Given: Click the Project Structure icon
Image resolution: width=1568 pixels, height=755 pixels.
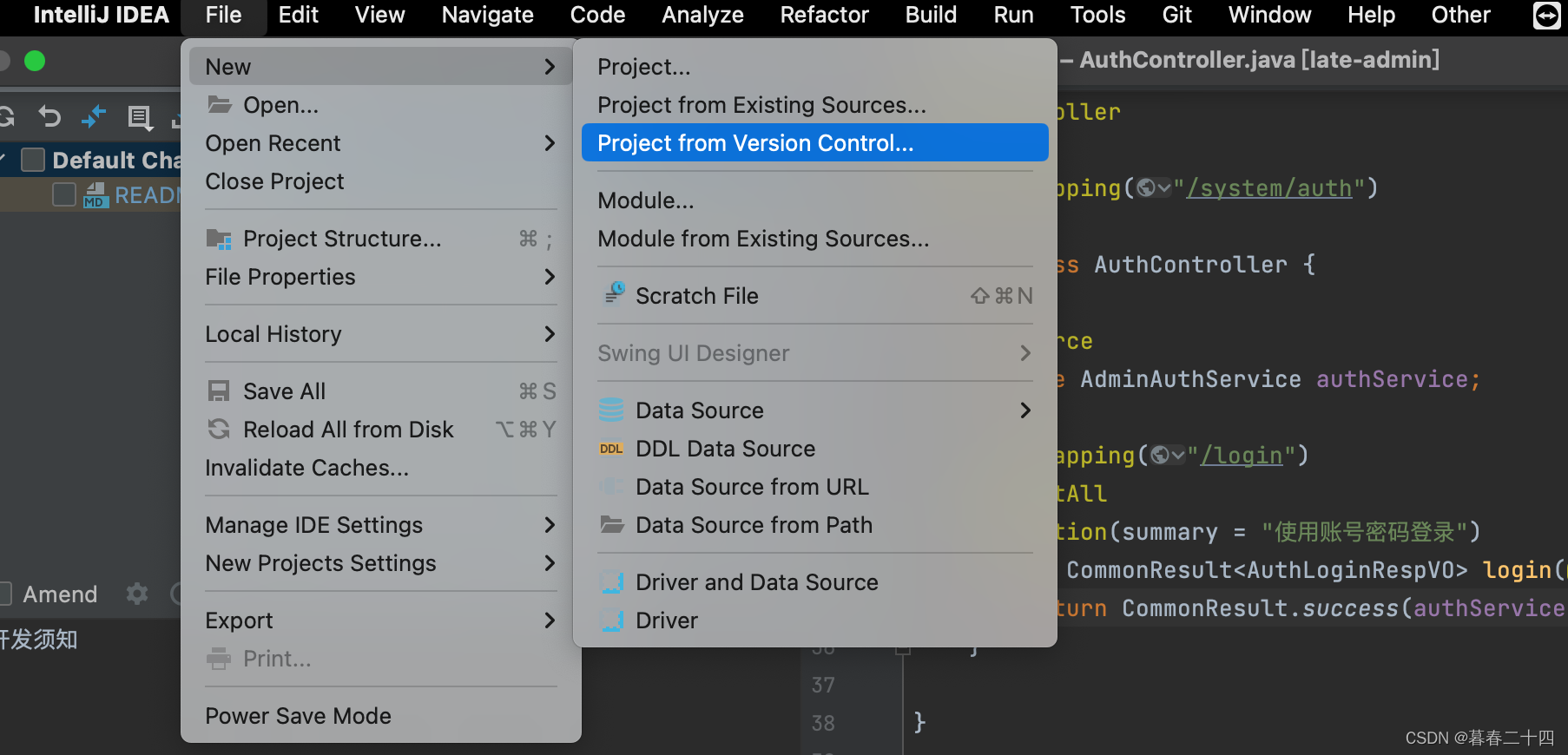Looking at the screenshot, I should click(219, 239).
